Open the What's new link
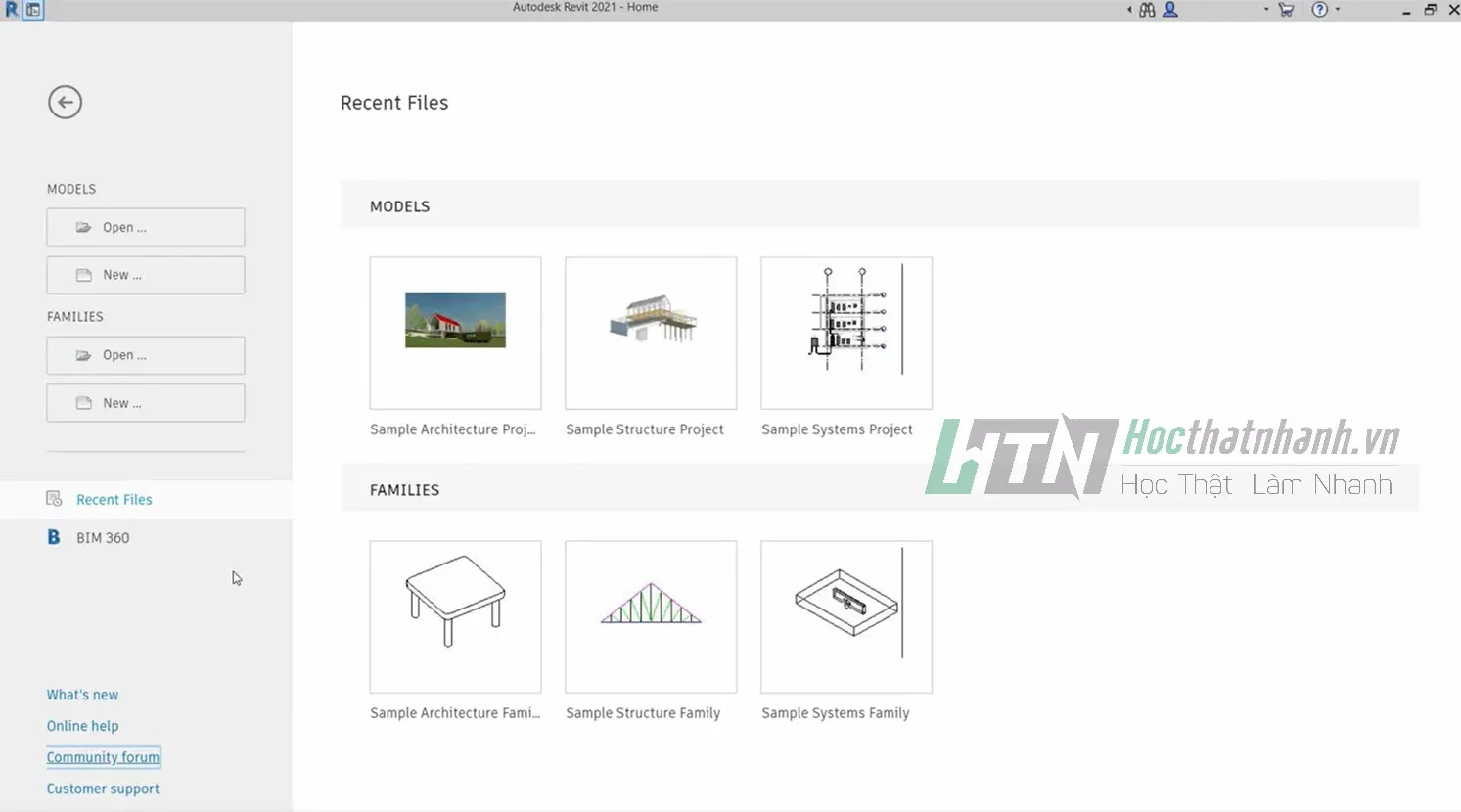The image size is (1461, 812). coord(82,694)
